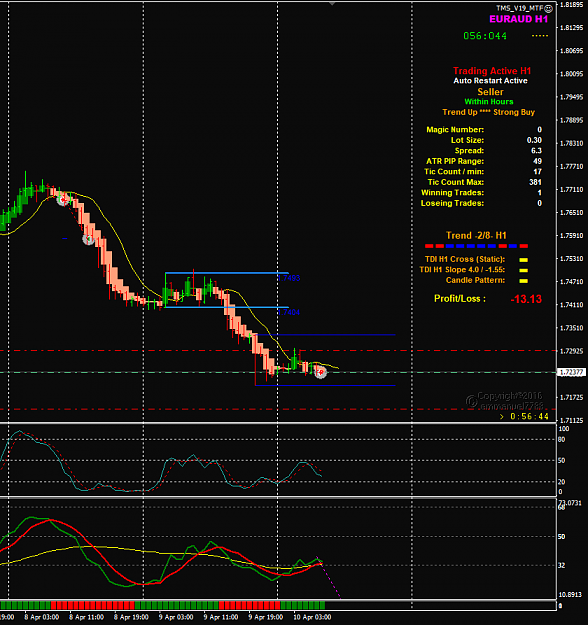The height and width of the screenshot is (625, 588).
Task: Click the 10 Apr 03:00 time axis label
Action: click(312, 617)
